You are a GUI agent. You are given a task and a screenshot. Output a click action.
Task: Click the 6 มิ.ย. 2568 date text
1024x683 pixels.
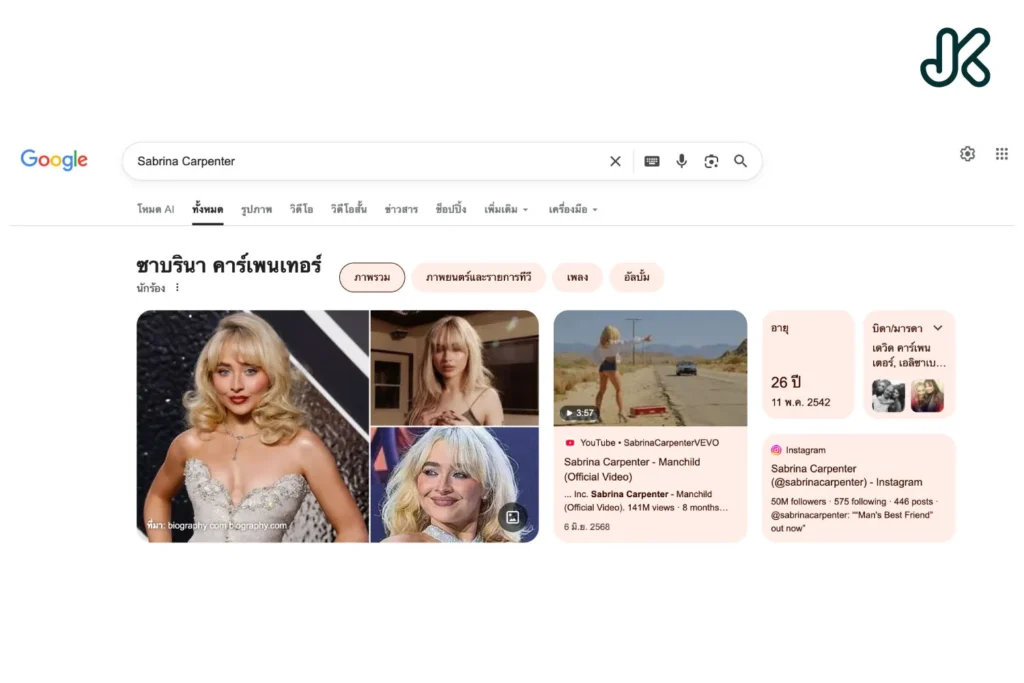(x=586, y=526)
